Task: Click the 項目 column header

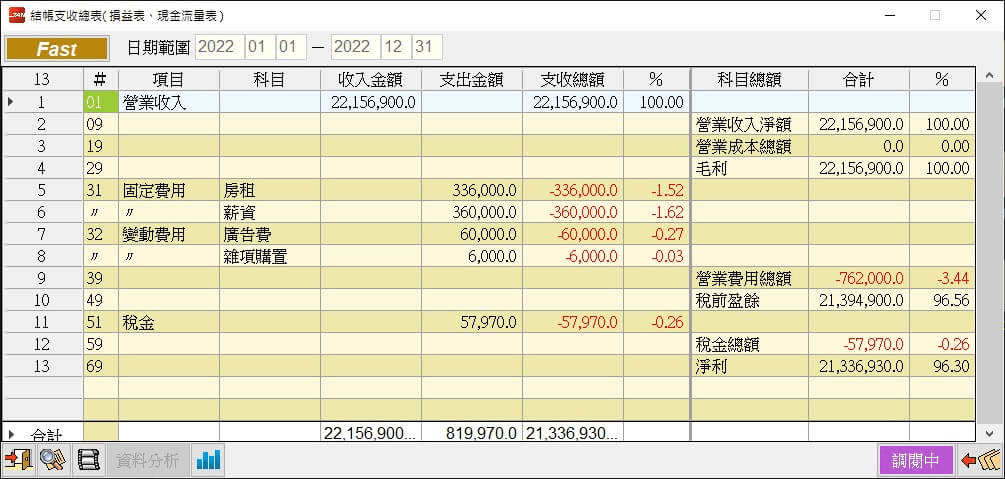Action: coord(169,80)
